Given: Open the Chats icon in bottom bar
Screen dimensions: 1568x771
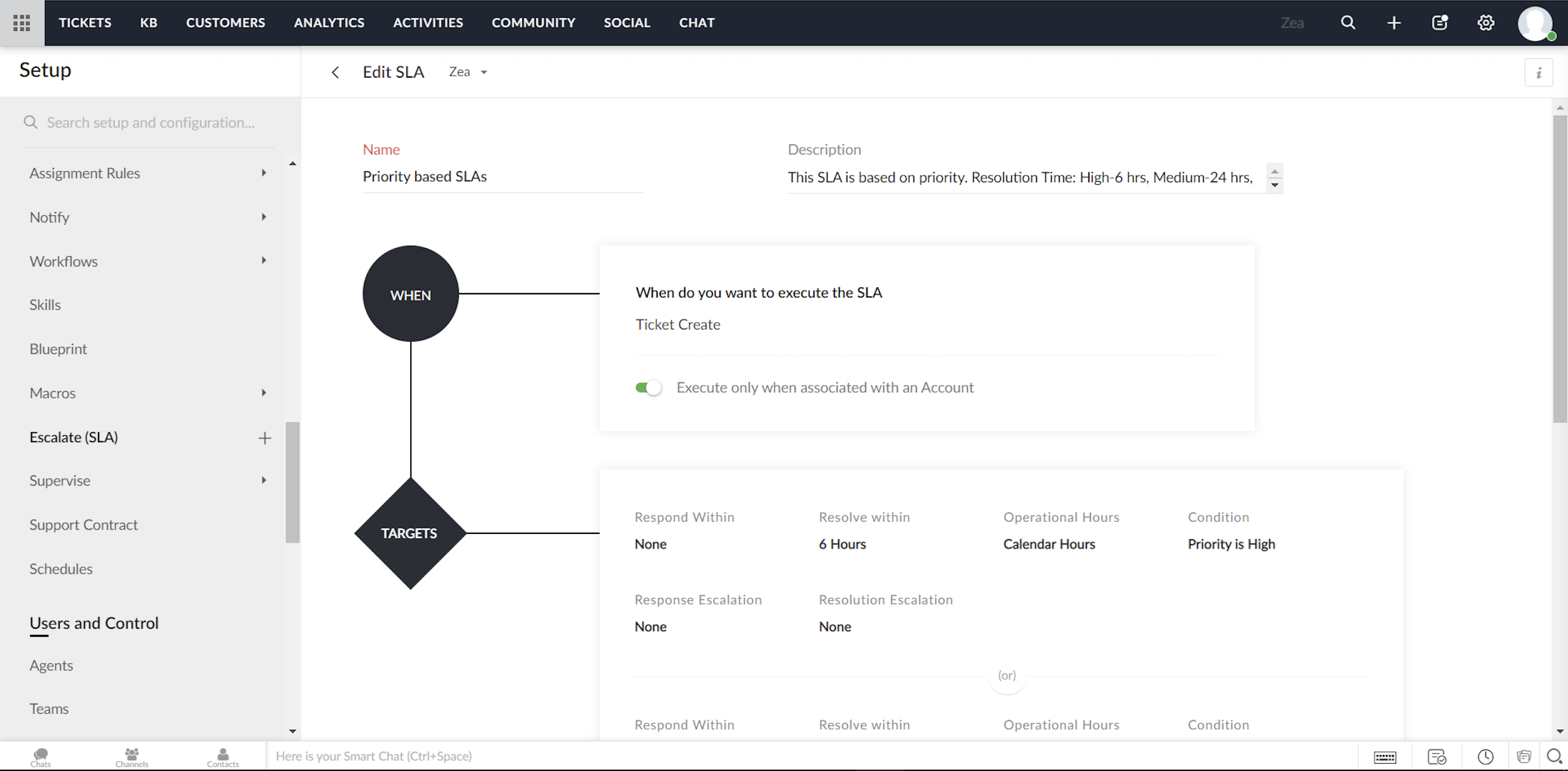Looking at the screenshot, I should click(x=41, y=757).
